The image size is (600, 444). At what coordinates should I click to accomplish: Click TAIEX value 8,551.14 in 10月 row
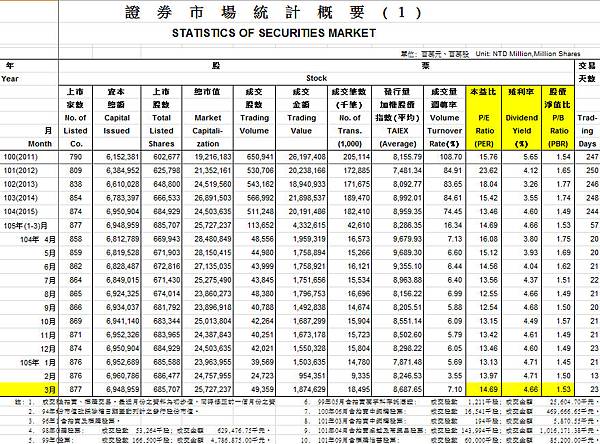pos(407,321)
